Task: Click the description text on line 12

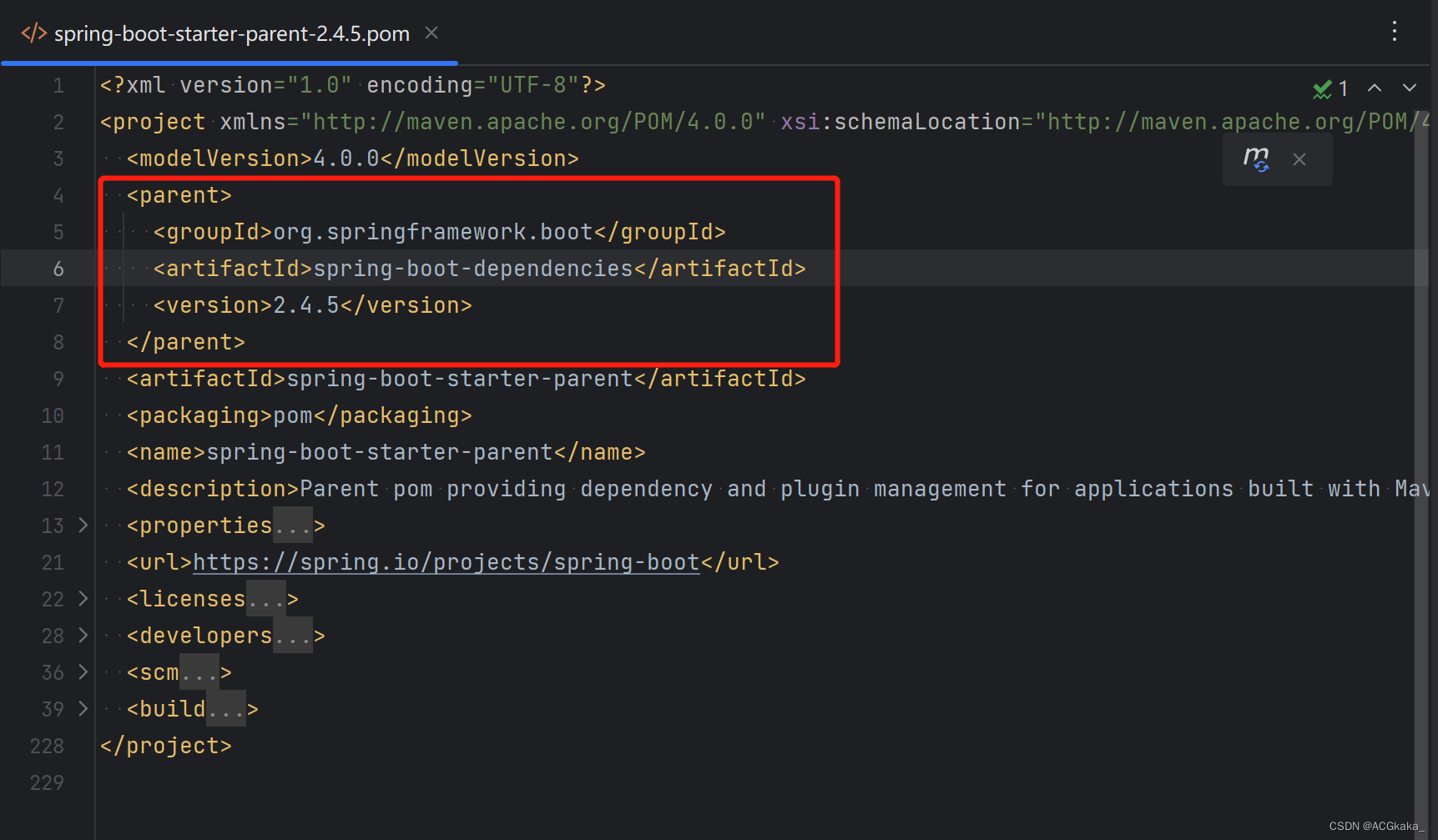Action: coord(864,489)
